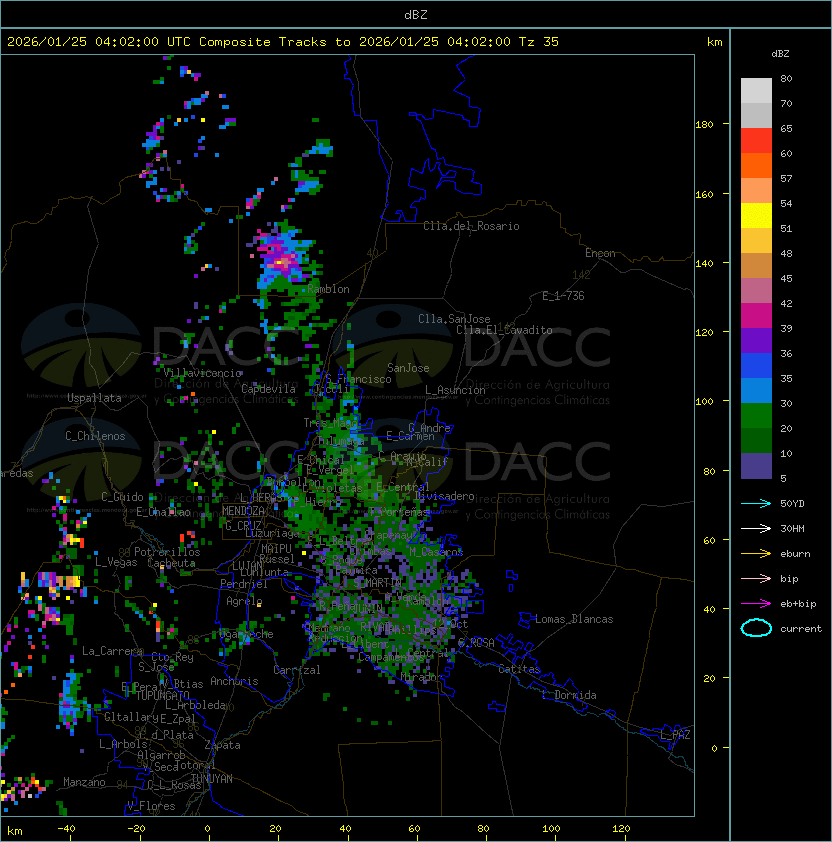Click the 'G_CRUZ' map label

(x=243, y=525)
